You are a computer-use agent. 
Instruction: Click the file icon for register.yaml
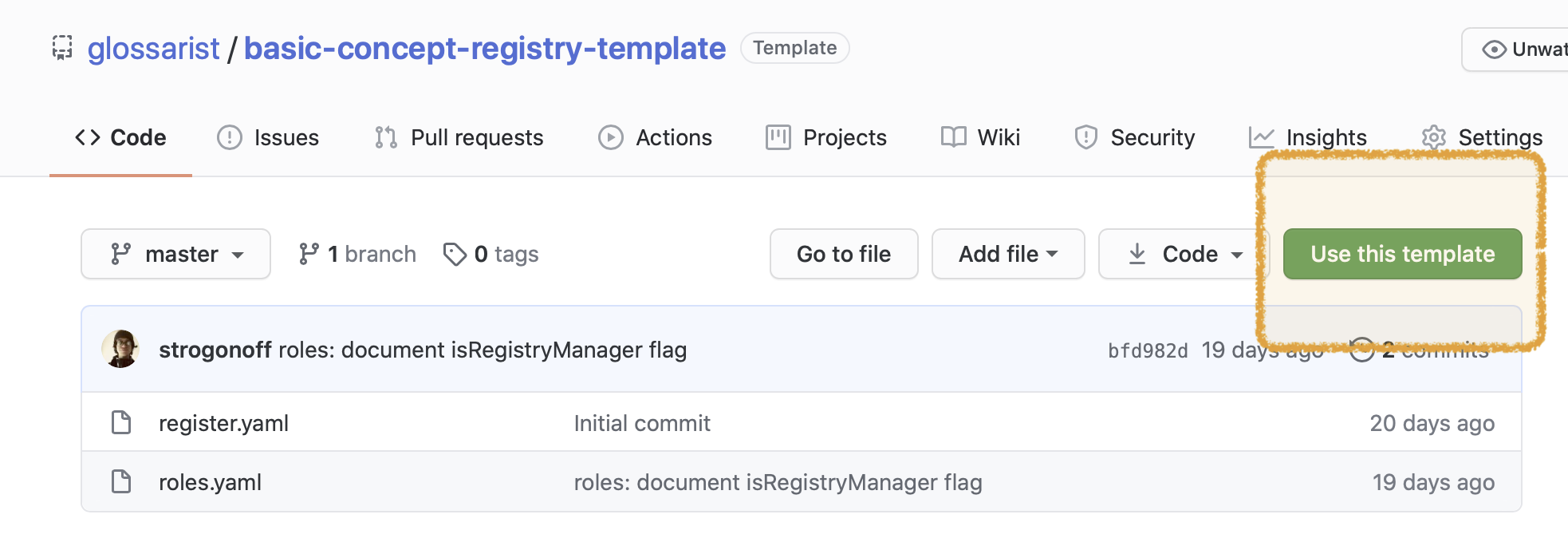[x=121, y=422]
